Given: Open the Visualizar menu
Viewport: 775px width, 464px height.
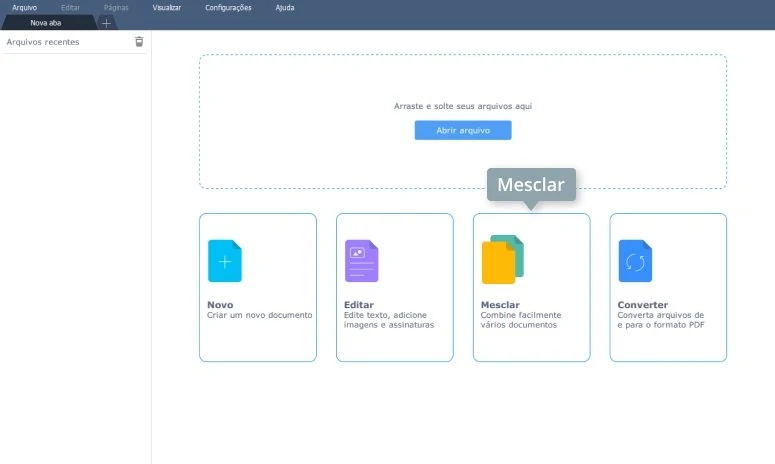Looking at the screenshot, I should pos(167,7).
